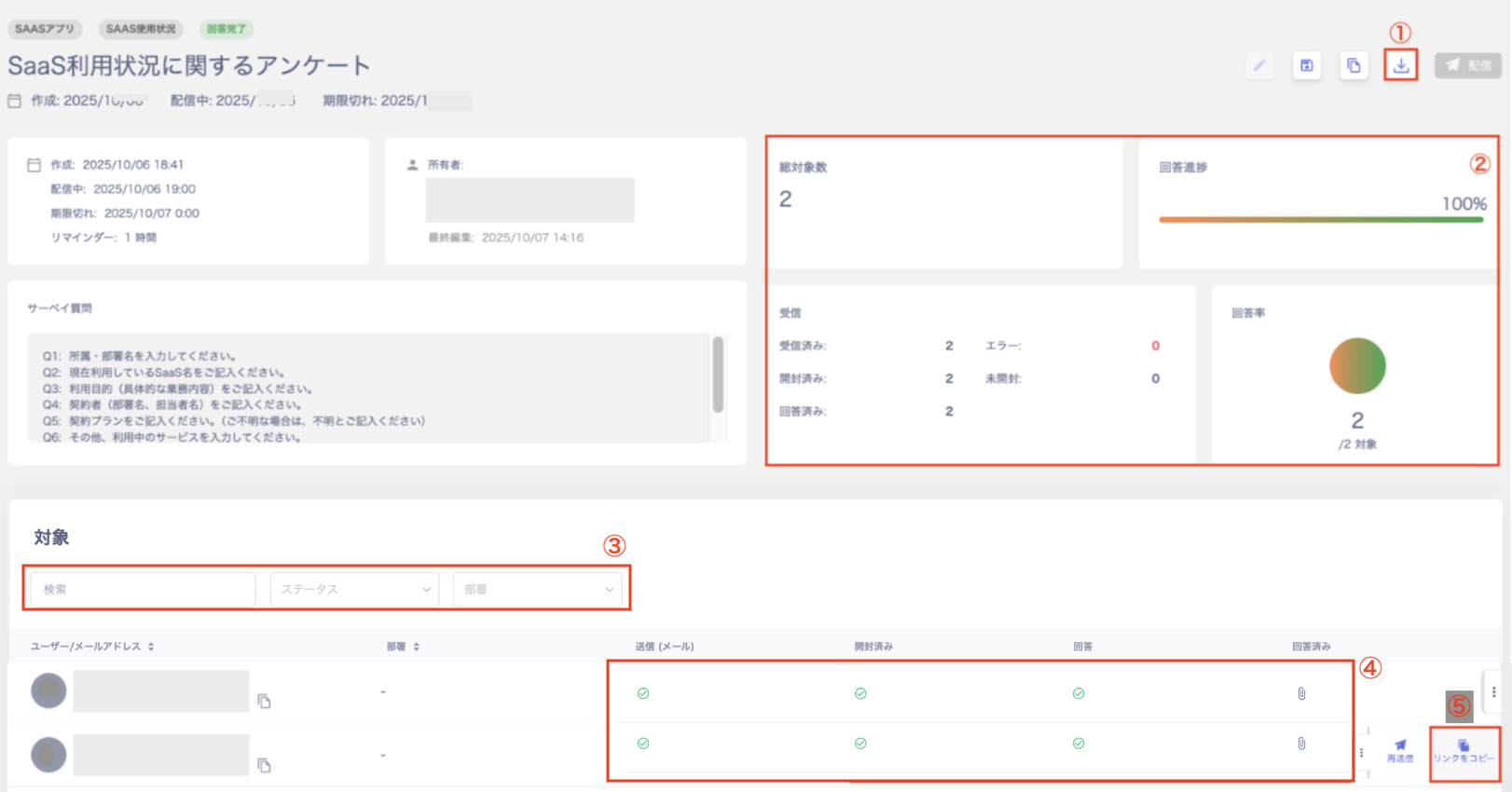Open the ステータス status dropdown
Viewport: 1512px width, 792px height.
(354, 589)
